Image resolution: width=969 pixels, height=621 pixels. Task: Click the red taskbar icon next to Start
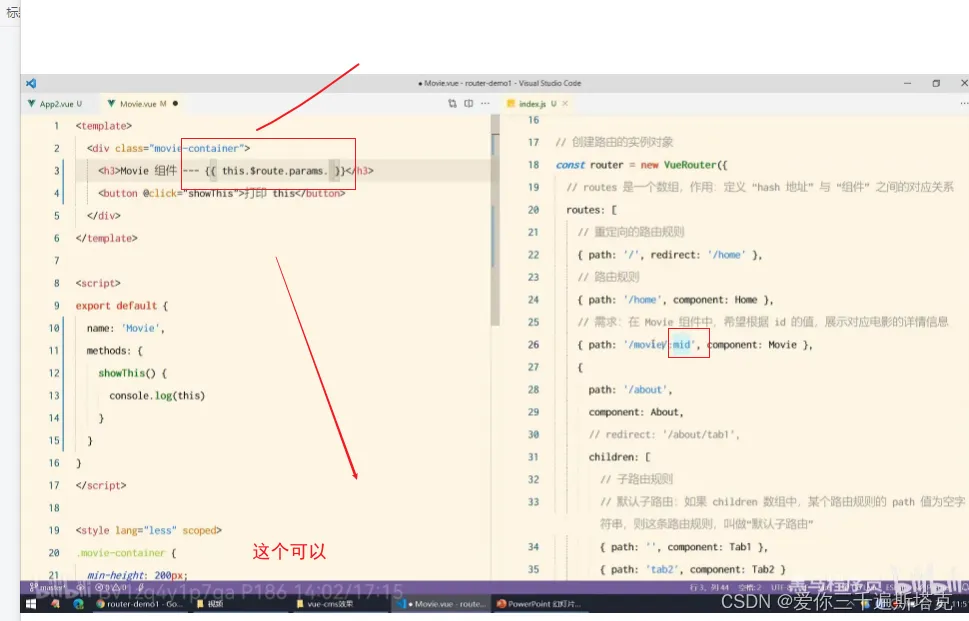coord(56,604)
